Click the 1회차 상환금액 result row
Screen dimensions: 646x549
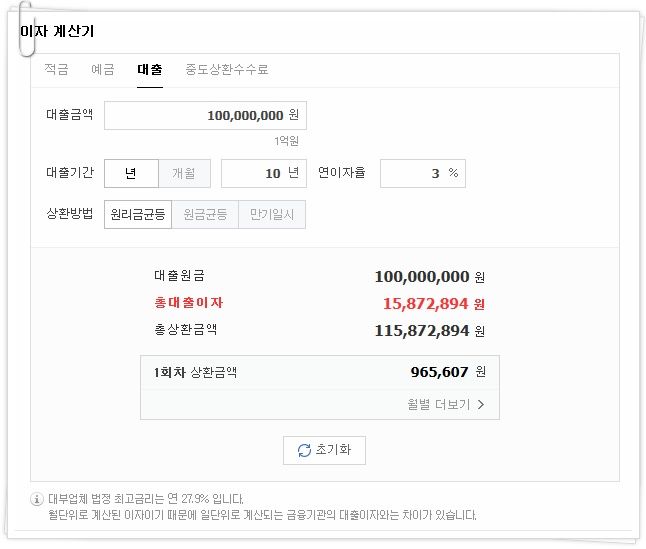[x=320, y=372]
